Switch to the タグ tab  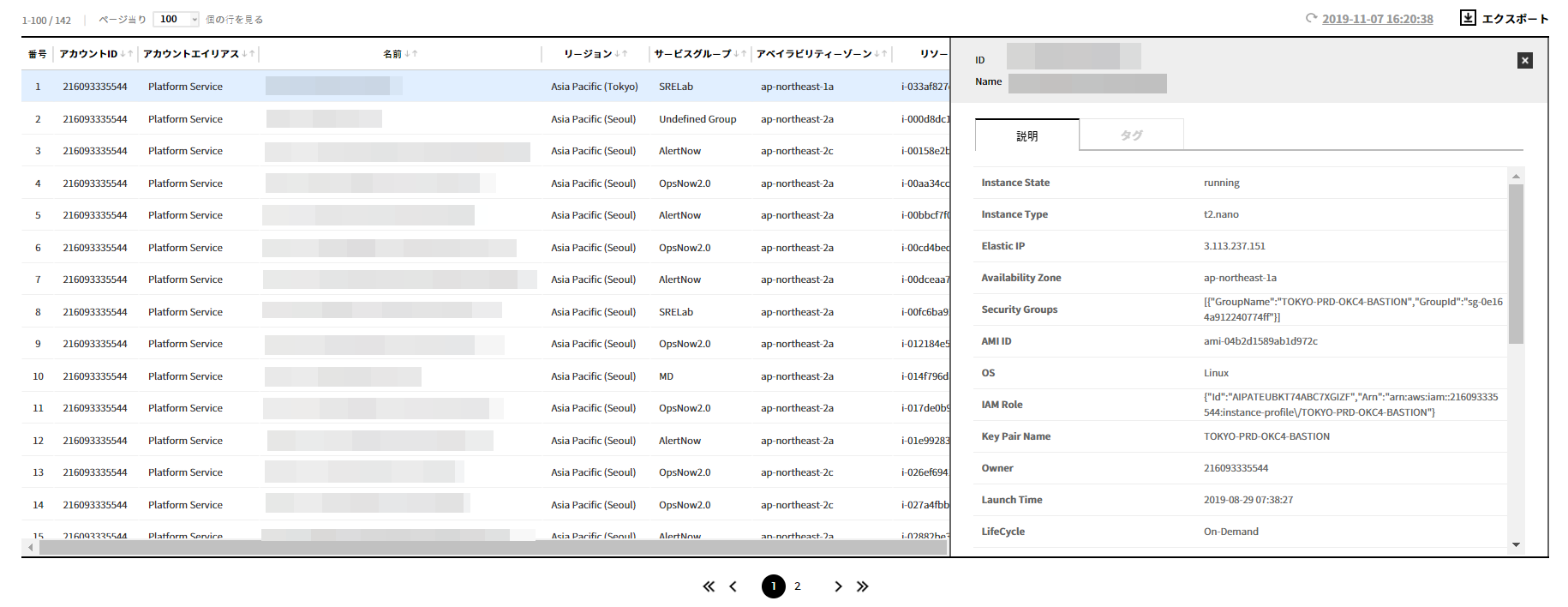(x=1131, y=135)
